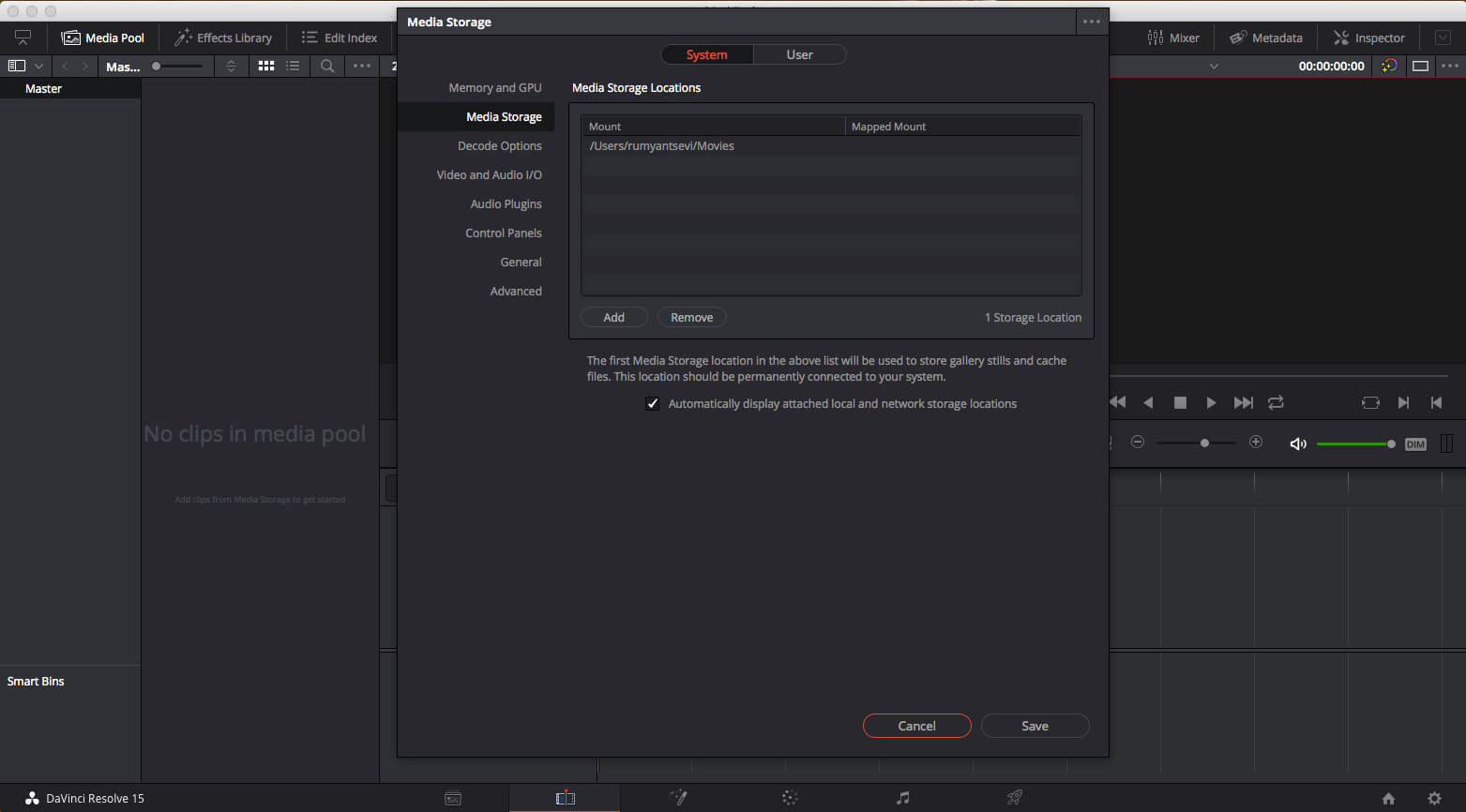Switch media pool to list view

(x=293, y=66)
